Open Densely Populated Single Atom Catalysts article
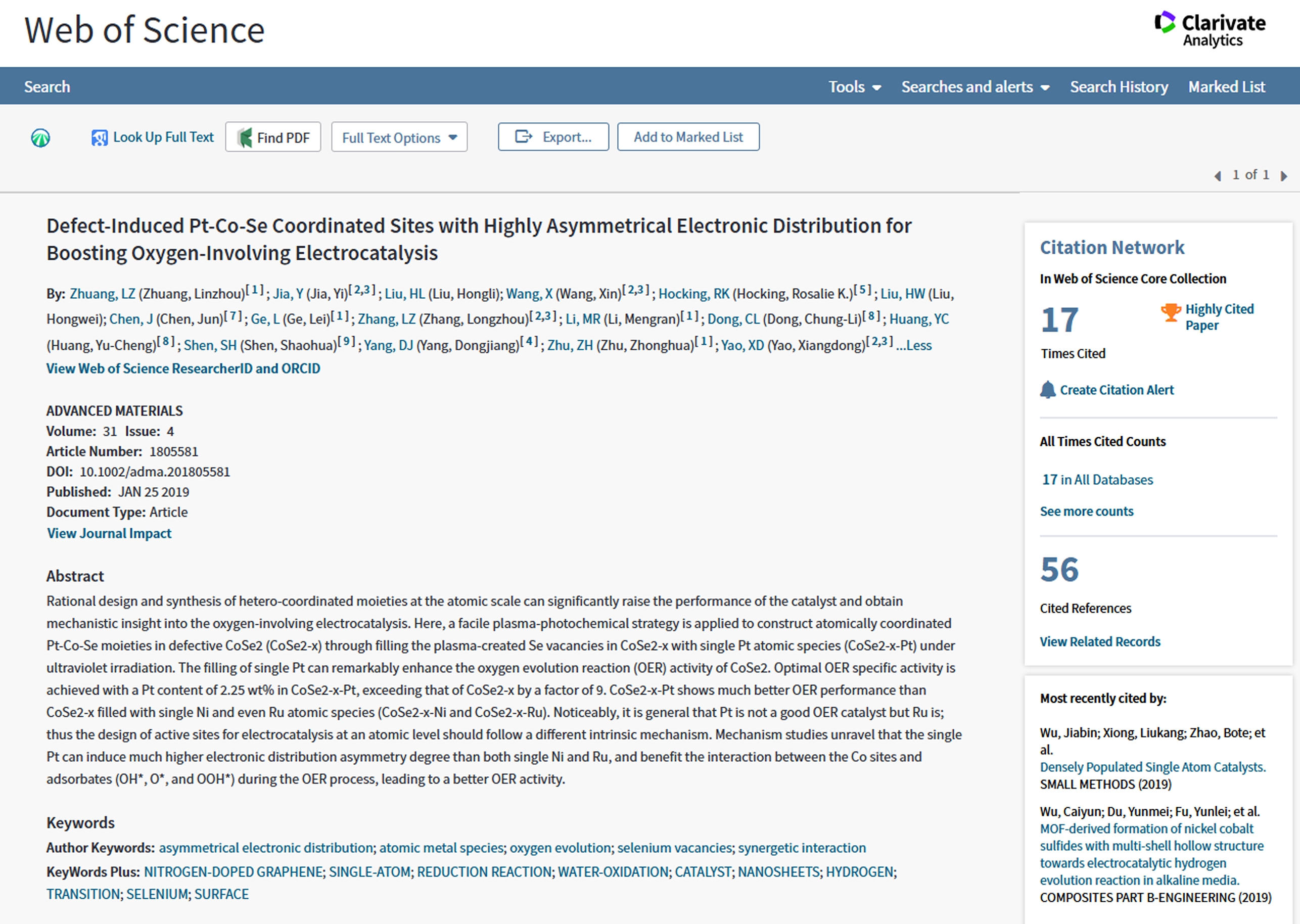This screenshot has width=1300, height=924. [x=1152, y=767]
